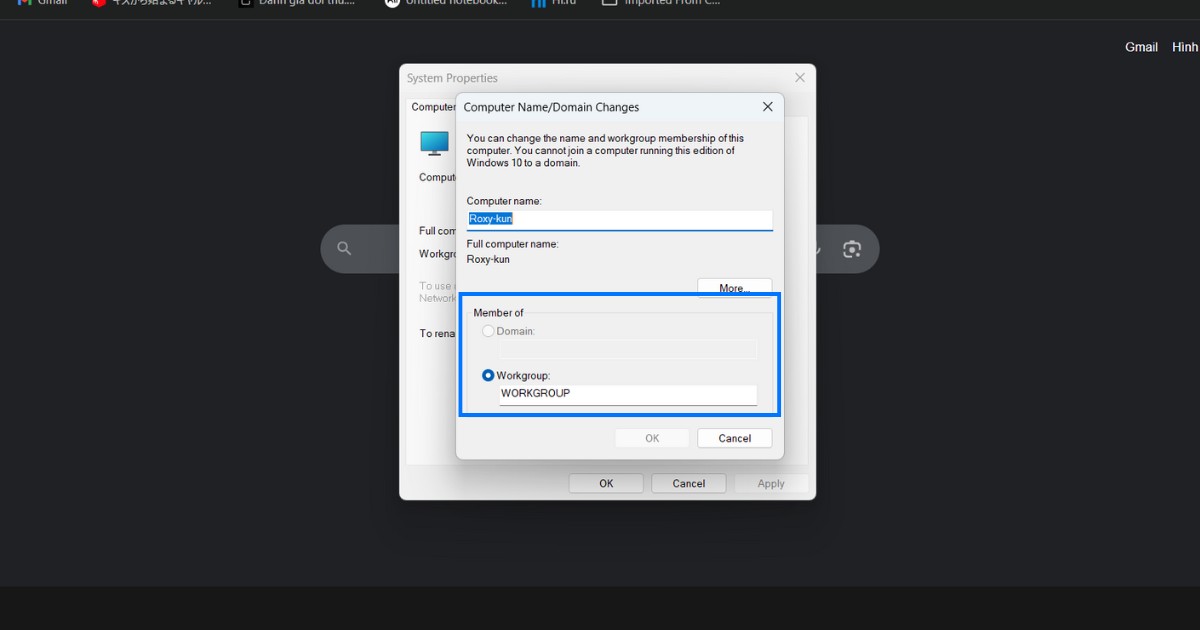This screenshot has width=1200, height=630.
Task: Switch to the Computer Name tab
Action: 433,107
